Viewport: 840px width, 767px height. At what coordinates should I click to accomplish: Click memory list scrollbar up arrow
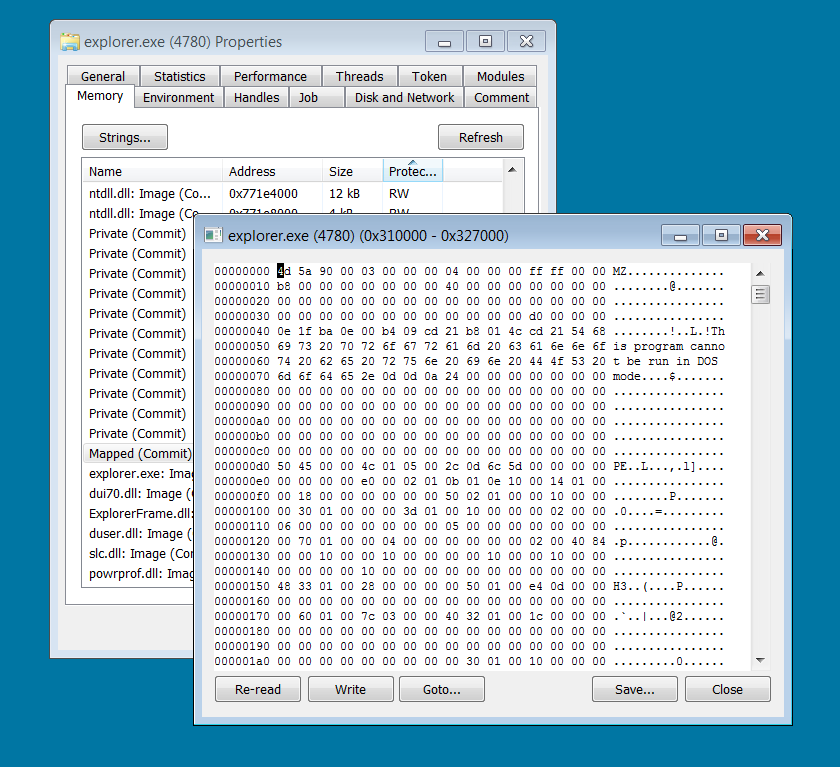pos(512,170)
